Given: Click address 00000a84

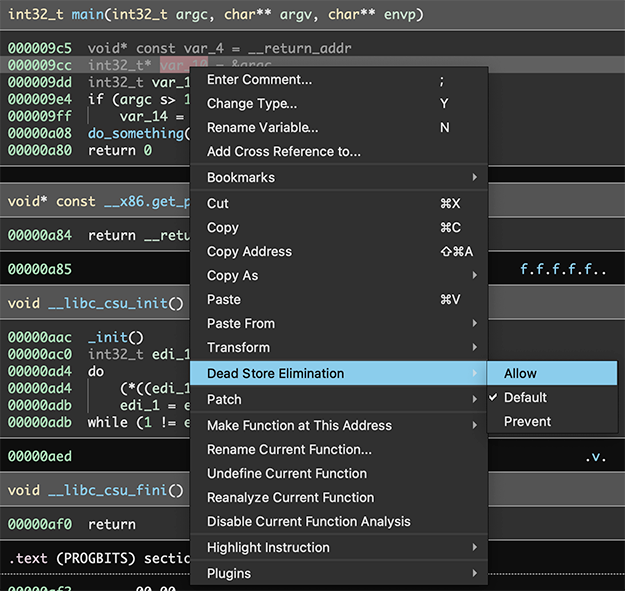Looking at the screenshot, I should click(40, 236).
